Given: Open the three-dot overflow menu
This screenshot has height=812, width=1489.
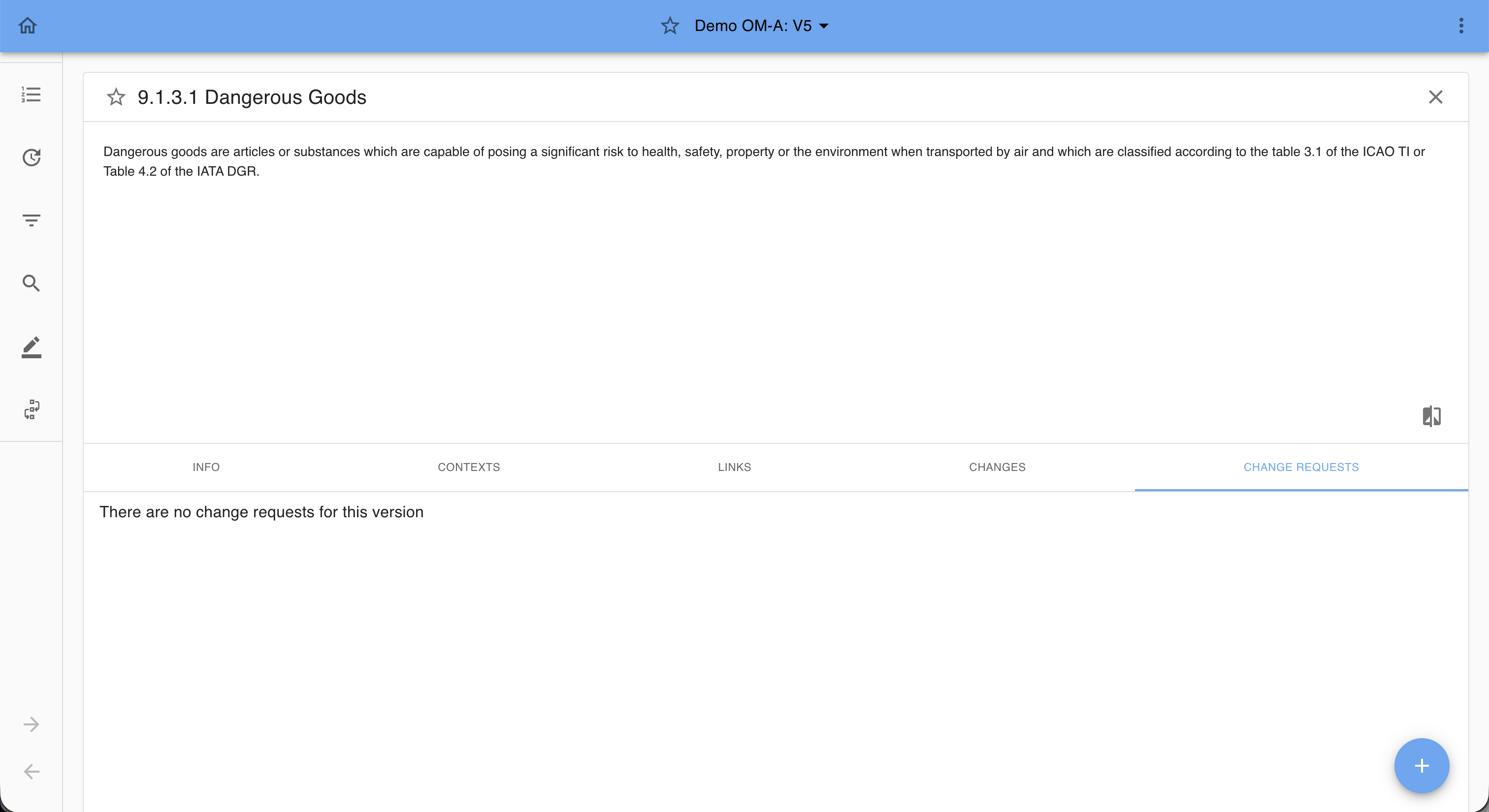Looking at the screenshot, I should 1460,26.
